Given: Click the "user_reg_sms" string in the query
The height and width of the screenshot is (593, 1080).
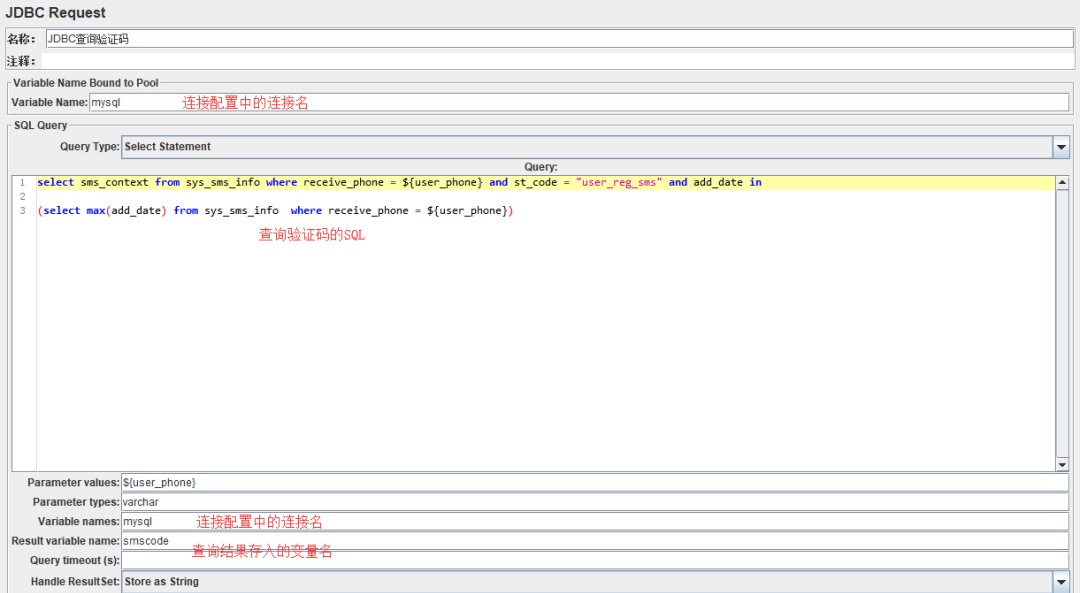Looking at the screenshot, I should point(619,183).
